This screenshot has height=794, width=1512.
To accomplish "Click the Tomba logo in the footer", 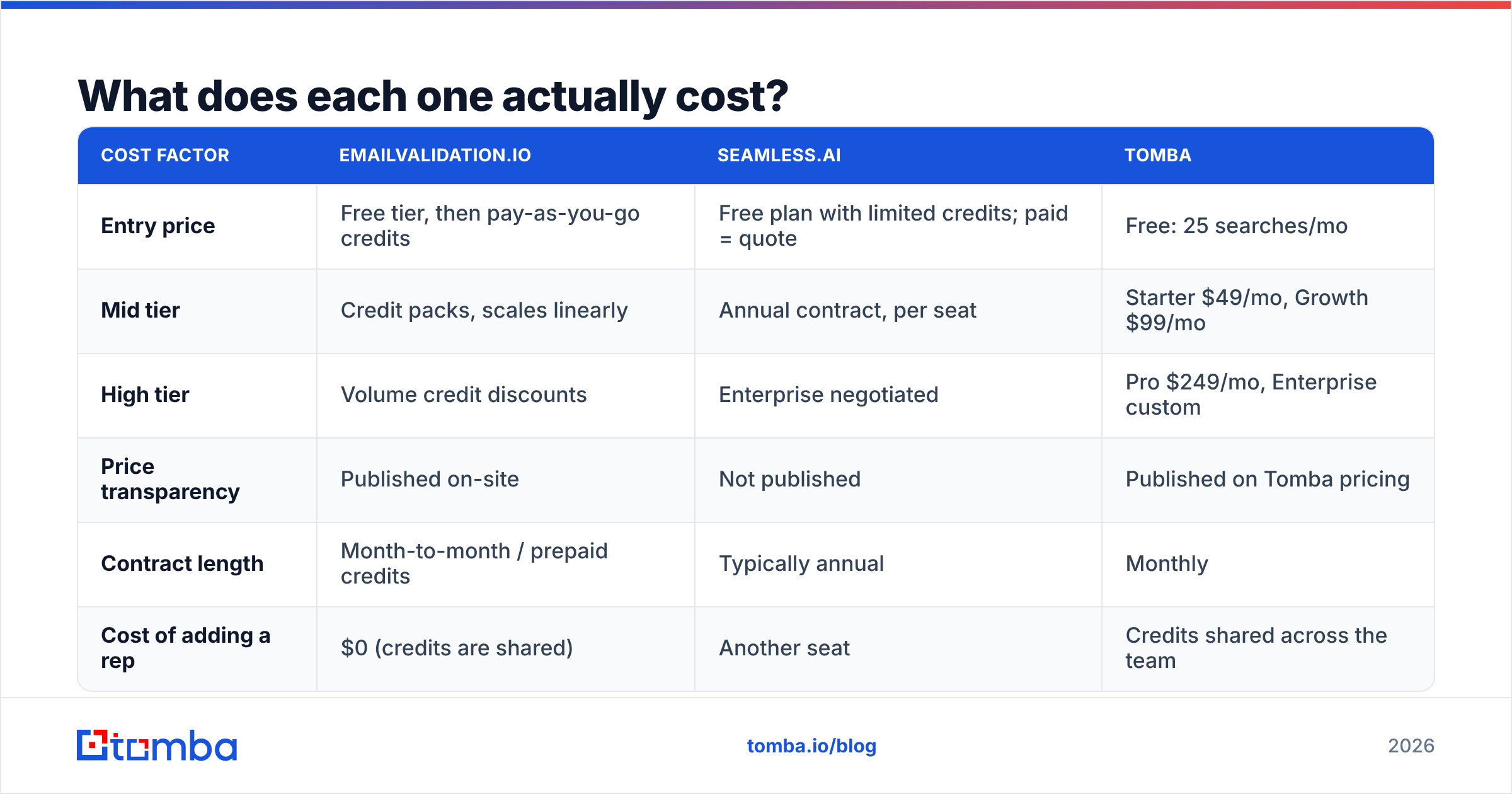I will pos(157,745).
